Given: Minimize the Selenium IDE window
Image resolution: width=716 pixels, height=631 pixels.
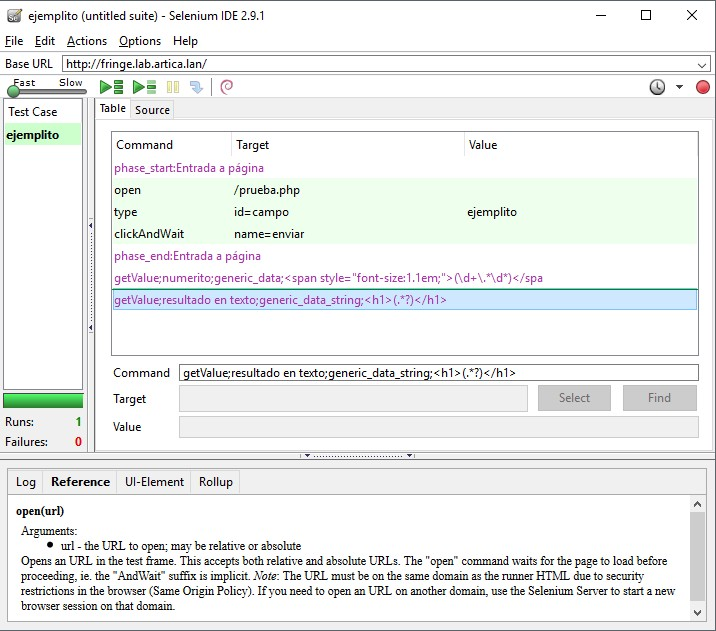Looking at the screenshot, I should point(601,16).
